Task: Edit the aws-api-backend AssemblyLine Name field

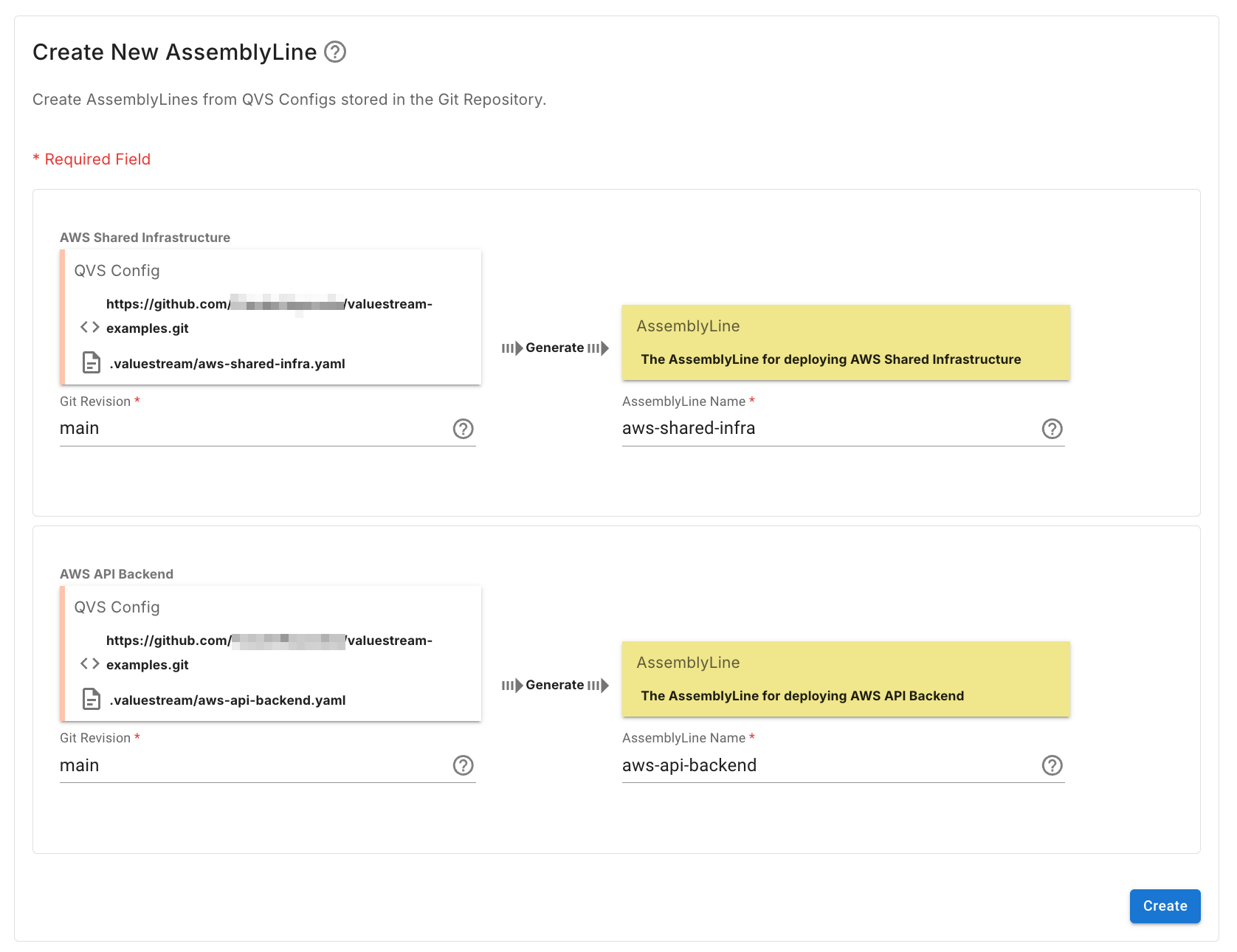Action: pos(827,765)
